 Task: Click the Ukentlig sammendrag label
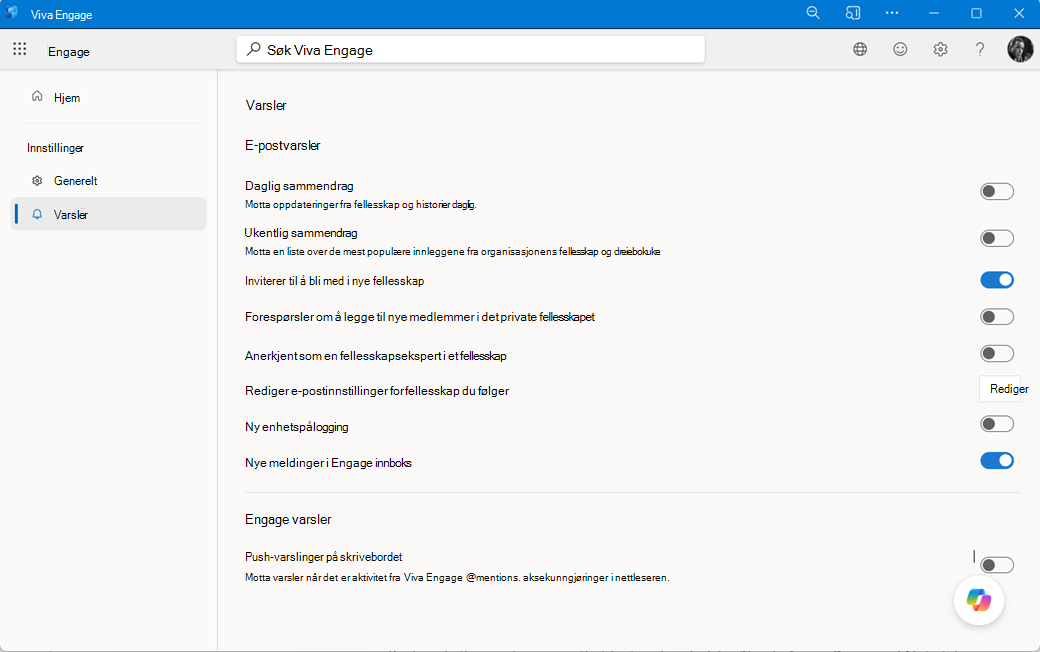pyautogui.click(x=301, y=233)
